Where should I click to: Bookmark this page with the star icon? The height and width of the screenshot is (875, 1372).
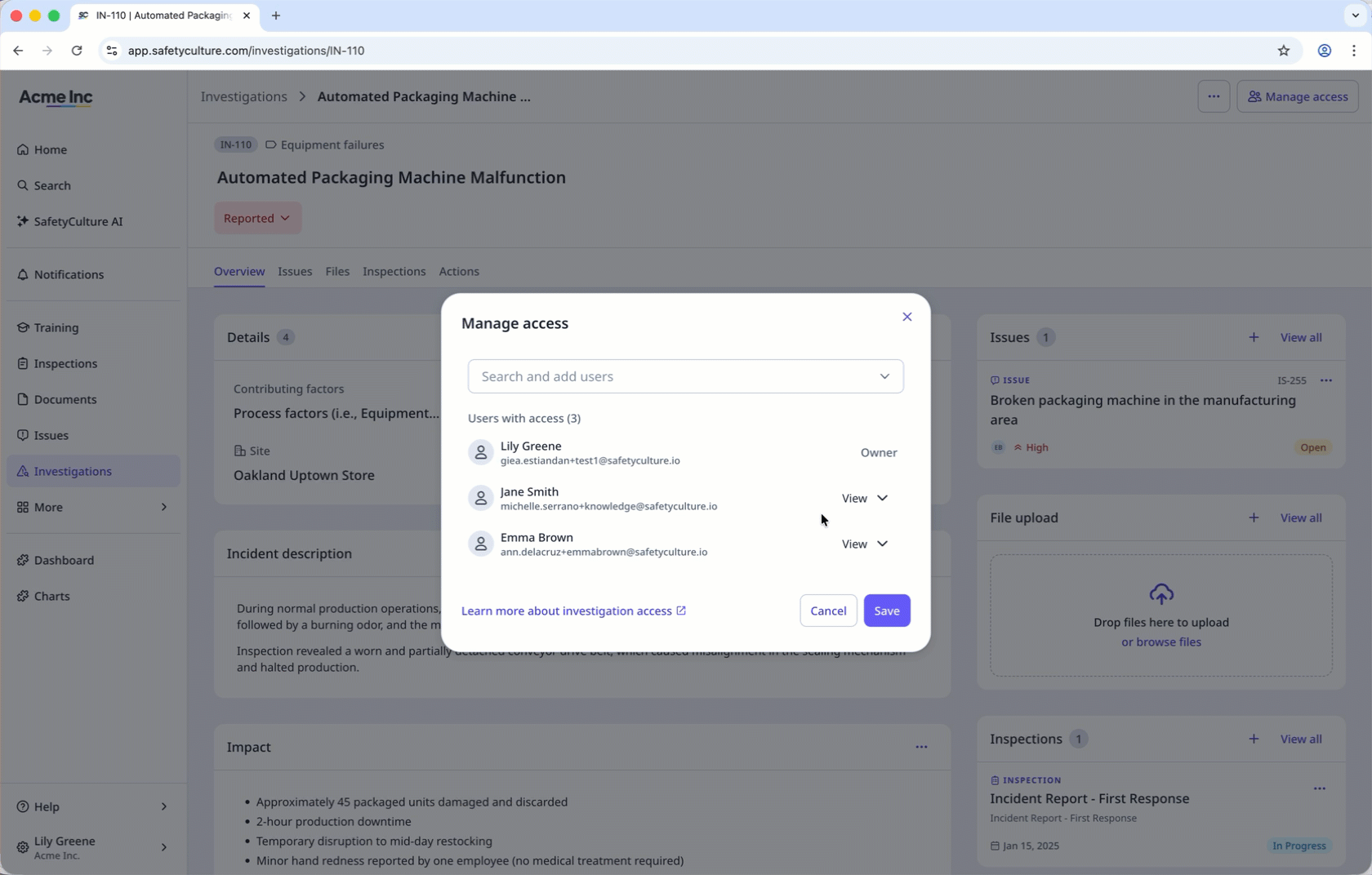(1284, 51)
